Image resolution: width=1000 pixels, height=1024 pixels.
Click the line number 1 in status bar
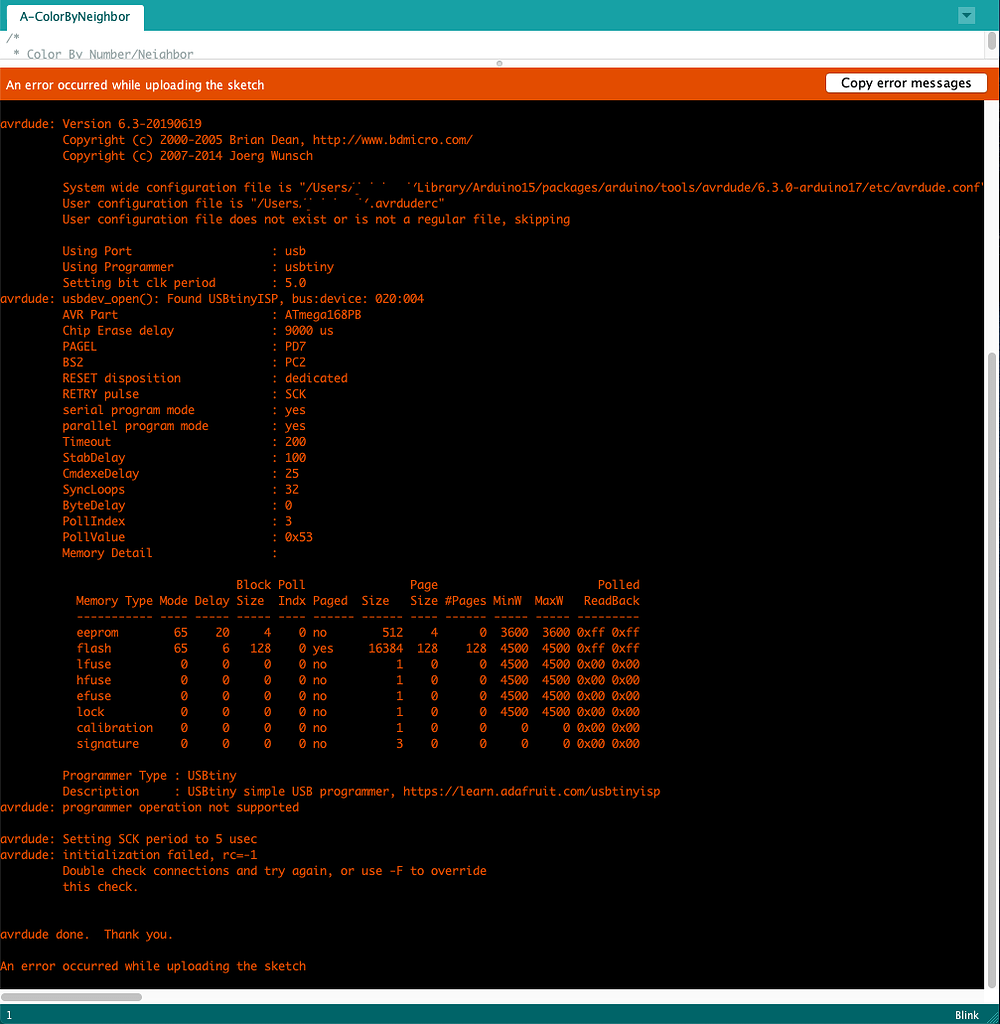(10, 1015)
